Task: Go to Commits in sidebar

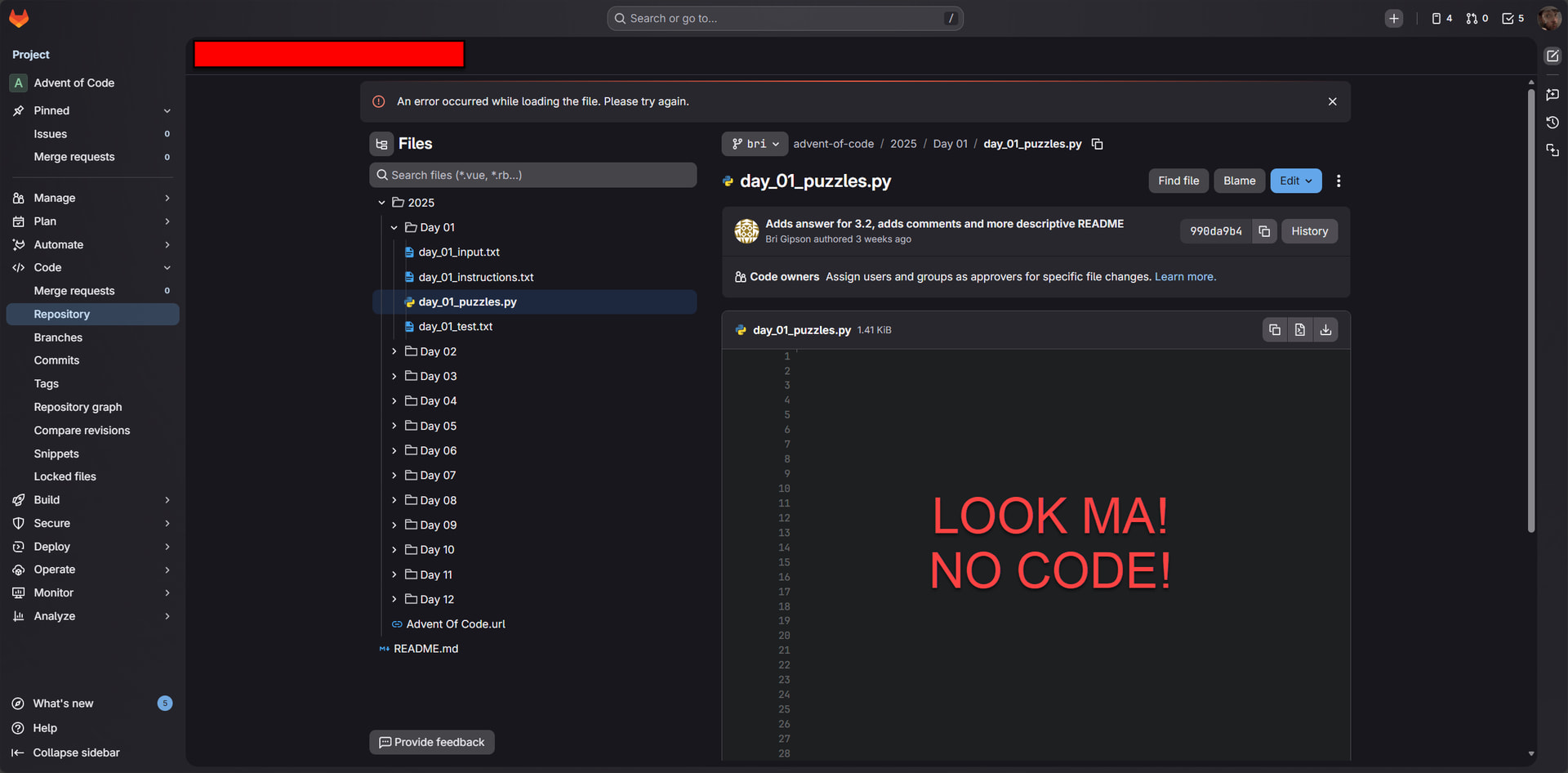Action: coord(91,360)
